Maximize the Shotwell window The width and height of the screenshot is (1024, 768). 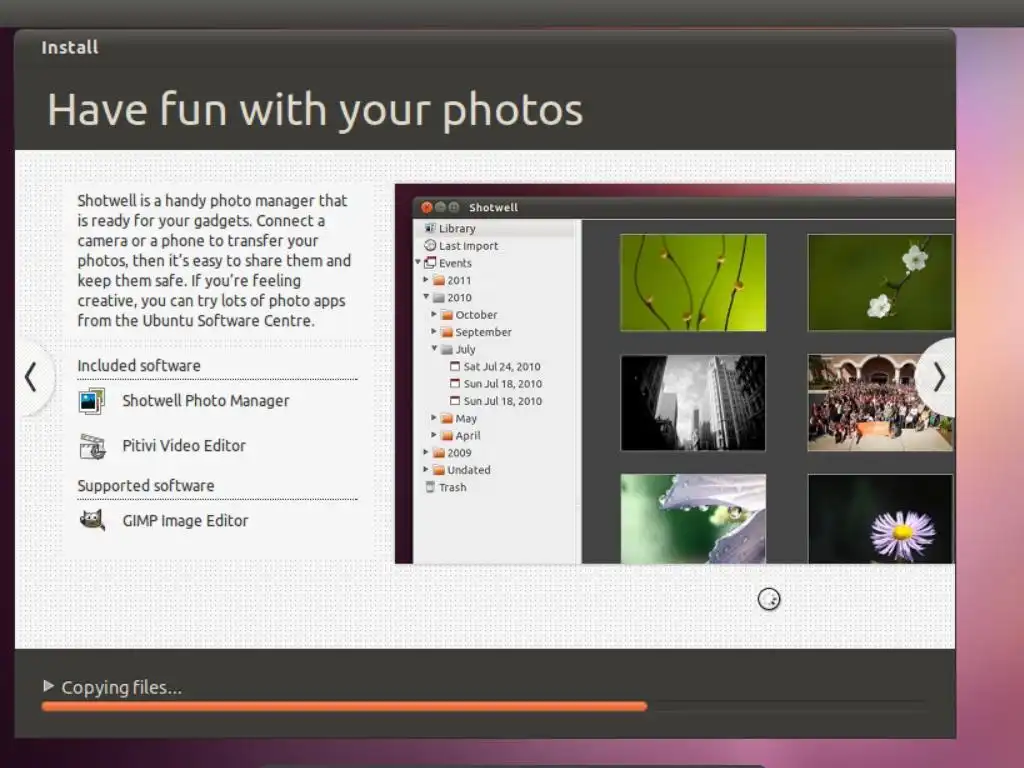pos(453,207)
